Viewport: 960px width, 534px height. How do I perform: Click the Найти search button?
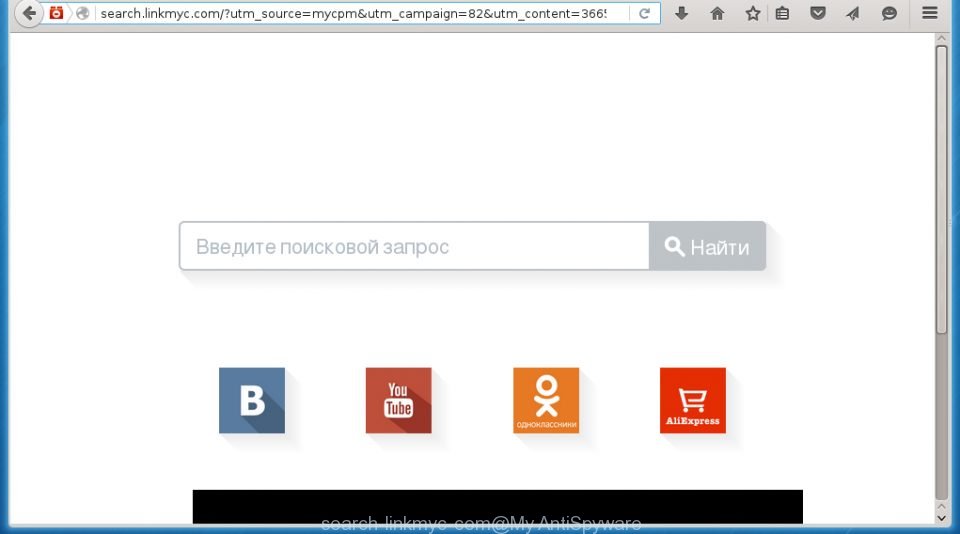(x=707, y=246)
